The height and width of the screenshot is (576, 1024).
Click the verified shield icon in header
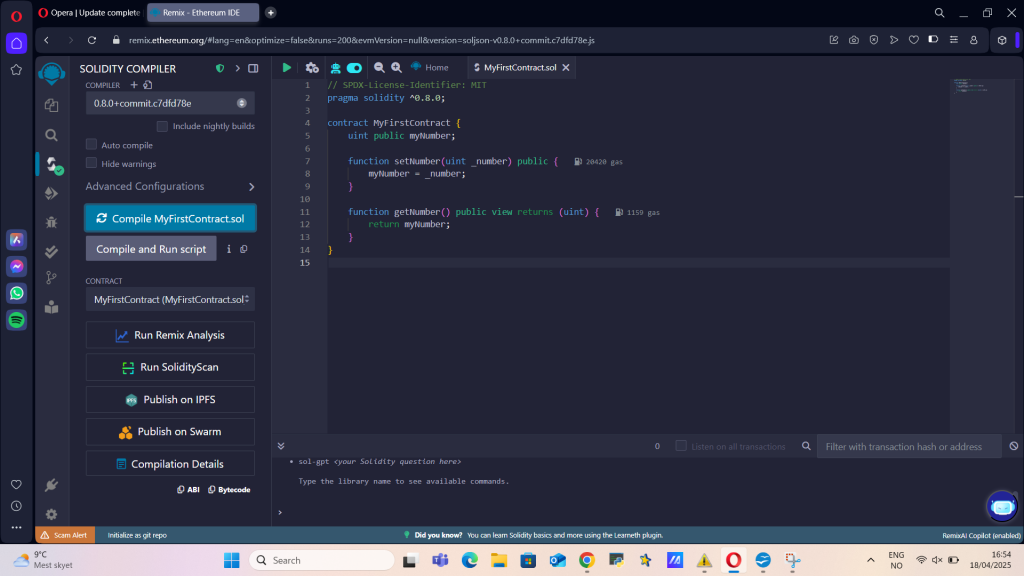point(220,69)
